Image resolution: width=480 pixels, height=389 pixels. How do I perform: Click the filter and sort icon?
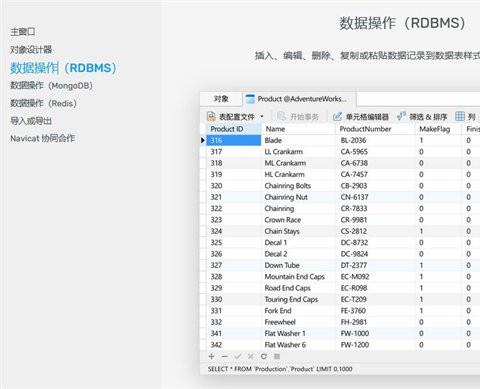coord(401,116)
